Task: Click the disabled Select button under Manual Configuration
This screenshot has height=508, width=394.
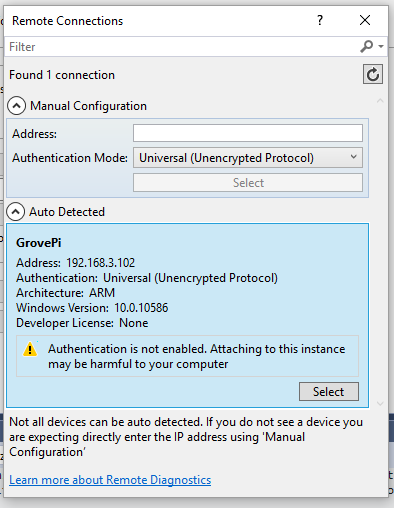Action: pyautogui.click(x=248, y=182)
